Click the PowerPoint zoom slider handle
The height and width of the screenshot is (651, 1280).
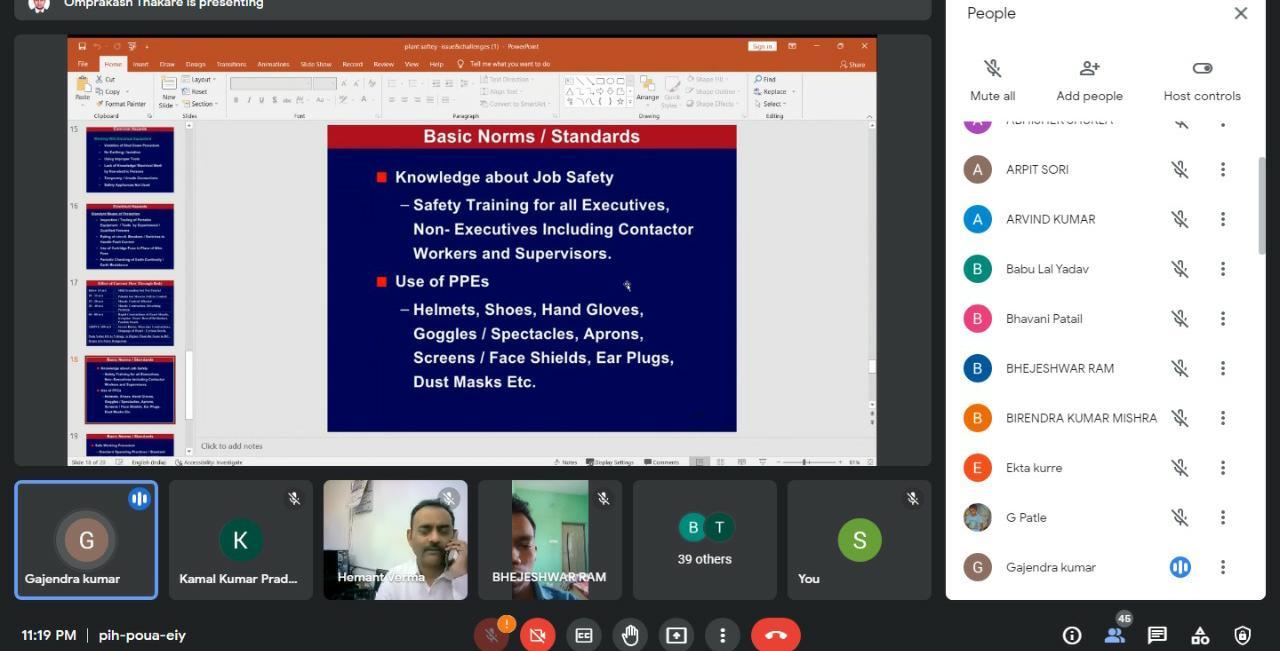(x=805, y=462)
